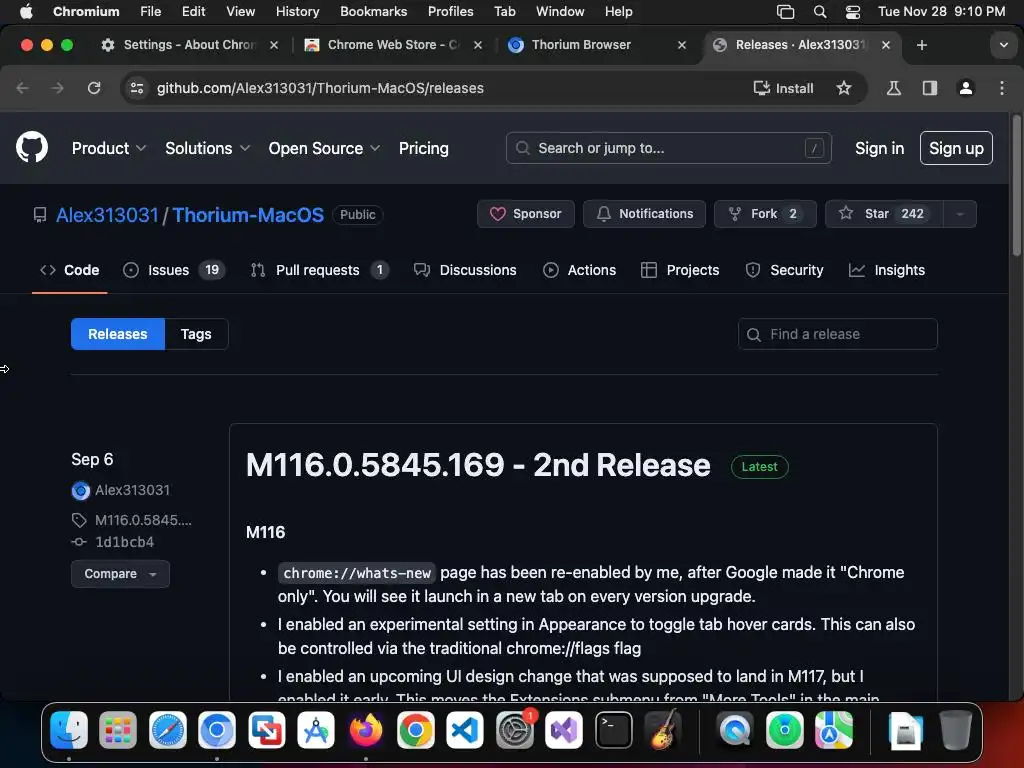Open the Pricing link
Image resolution: width=1024 pixels, height=768 pixels.
(x=423, y=148)
